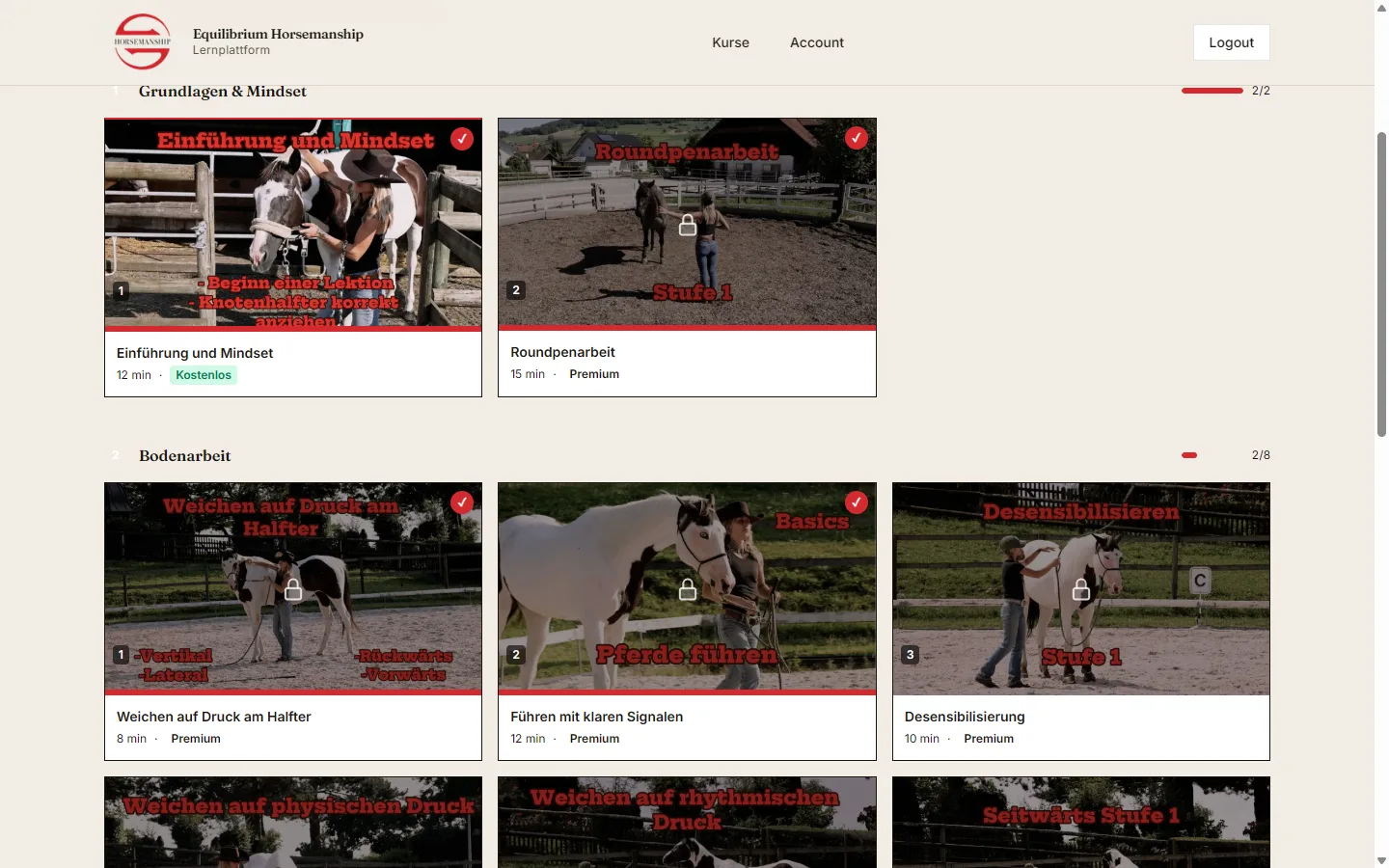The height and width of the screenshot is (868, 1389).
Task: Click number 2 badge on Roundpenarbeit lesson
Action: [516, 290]
